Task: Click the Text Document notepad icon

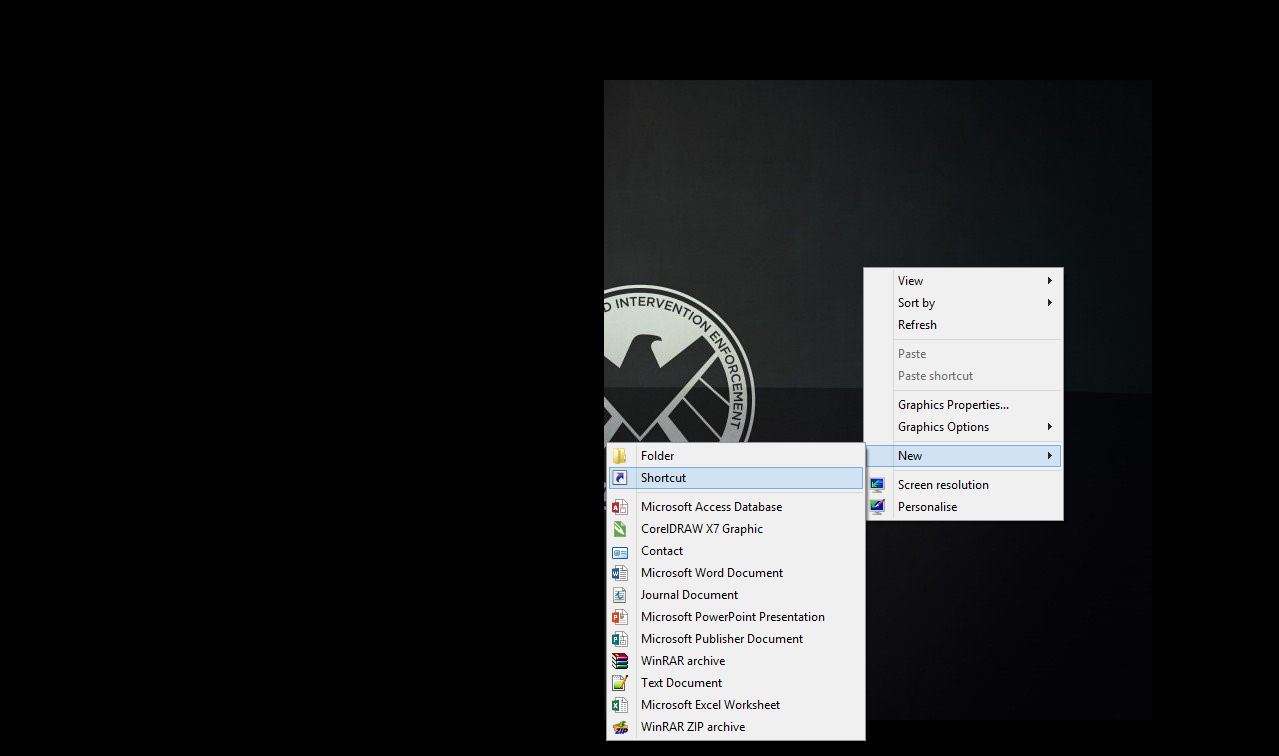Action: point(620,683)
